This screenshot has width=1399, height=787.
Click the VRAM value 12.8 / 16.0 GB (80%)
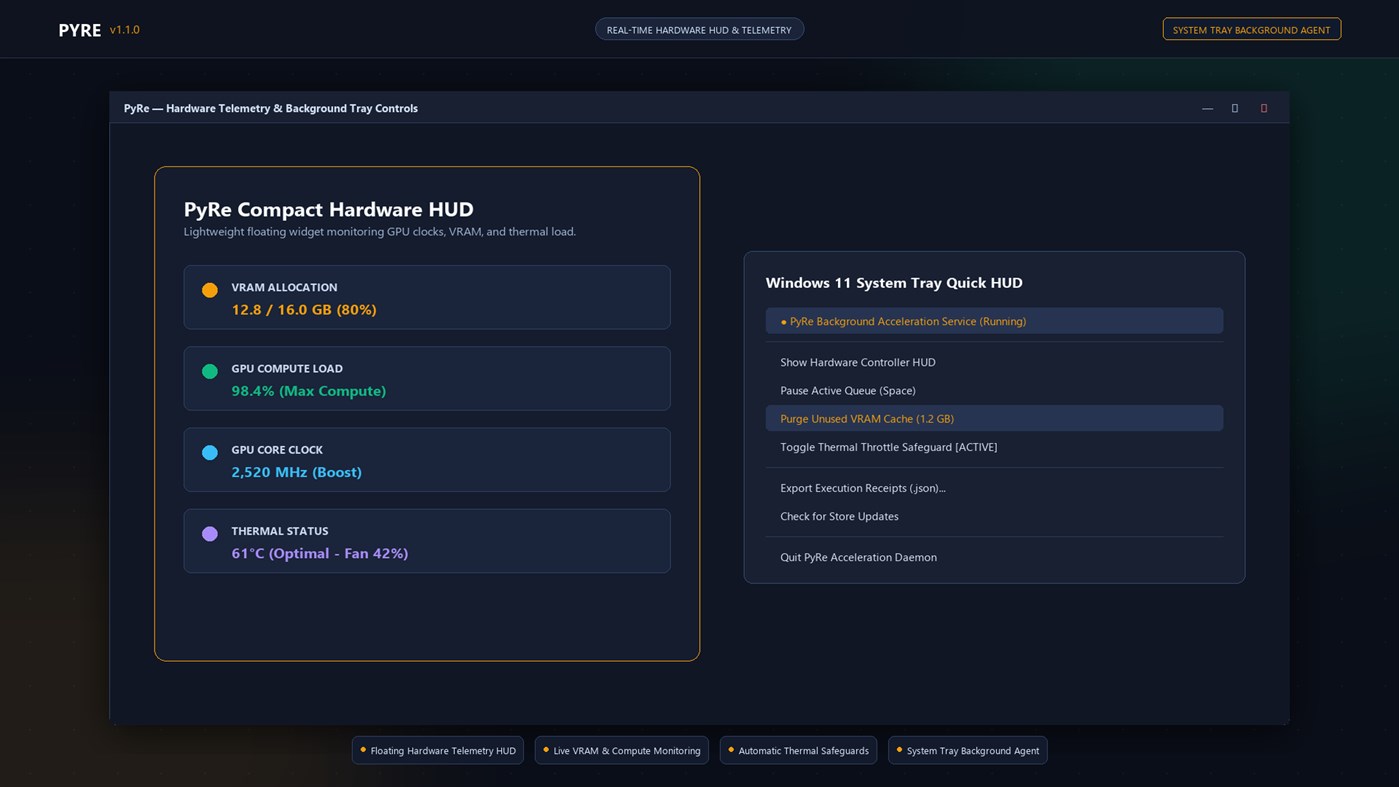click(304, 310)
